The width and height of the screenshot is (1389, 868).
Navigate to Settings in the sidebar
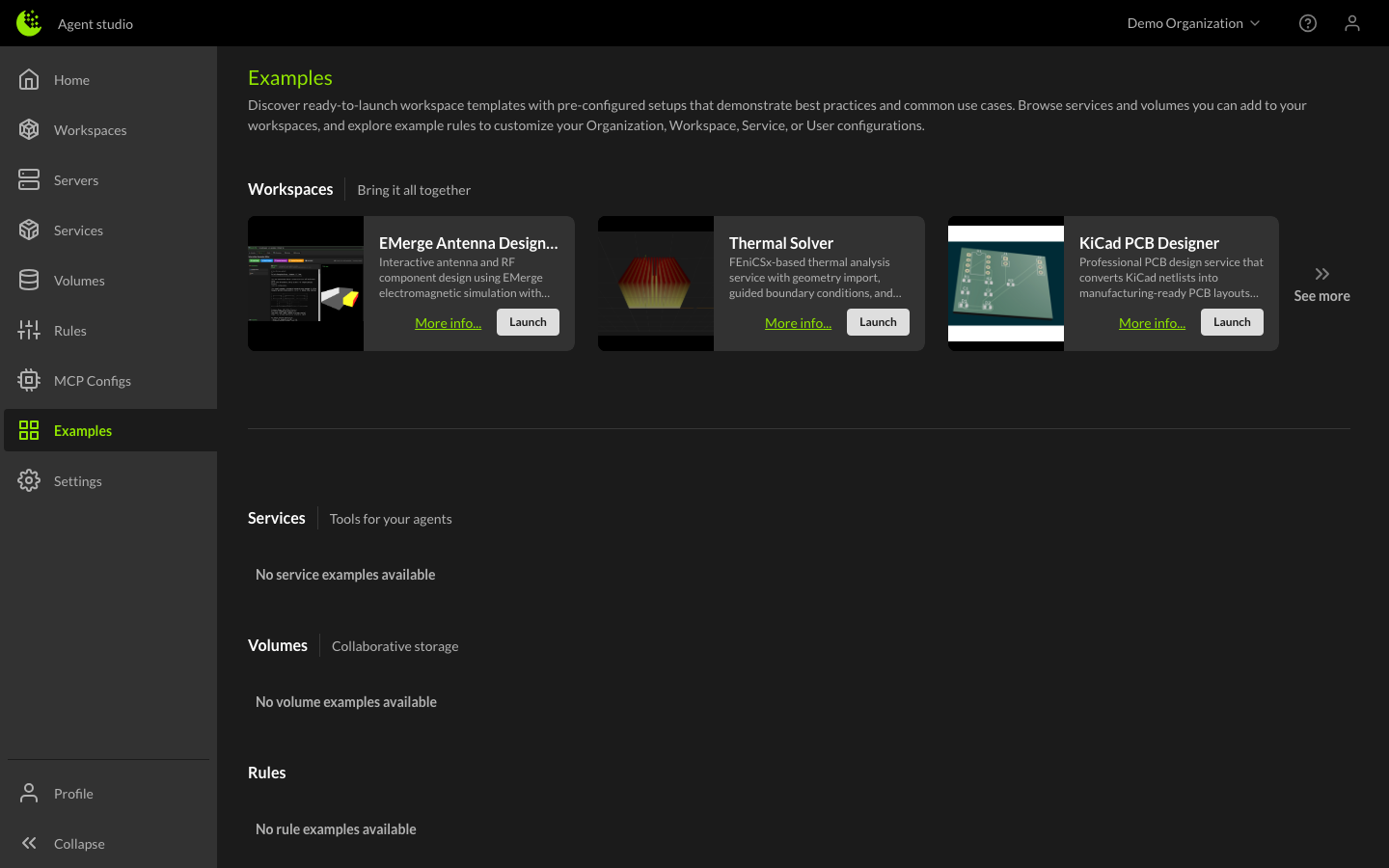coord(77,480)
